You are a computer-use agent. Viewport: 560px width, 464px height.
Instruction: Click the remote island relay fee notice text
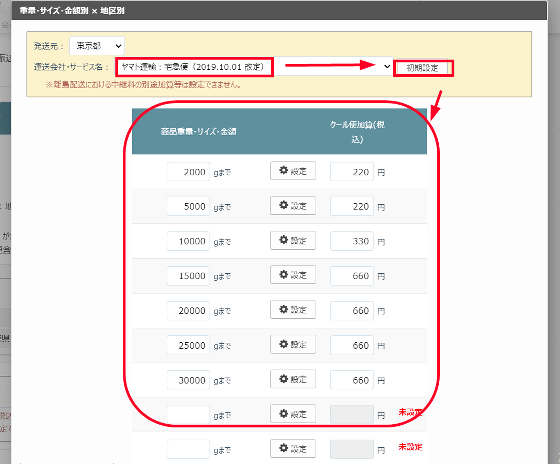[143, 85]
